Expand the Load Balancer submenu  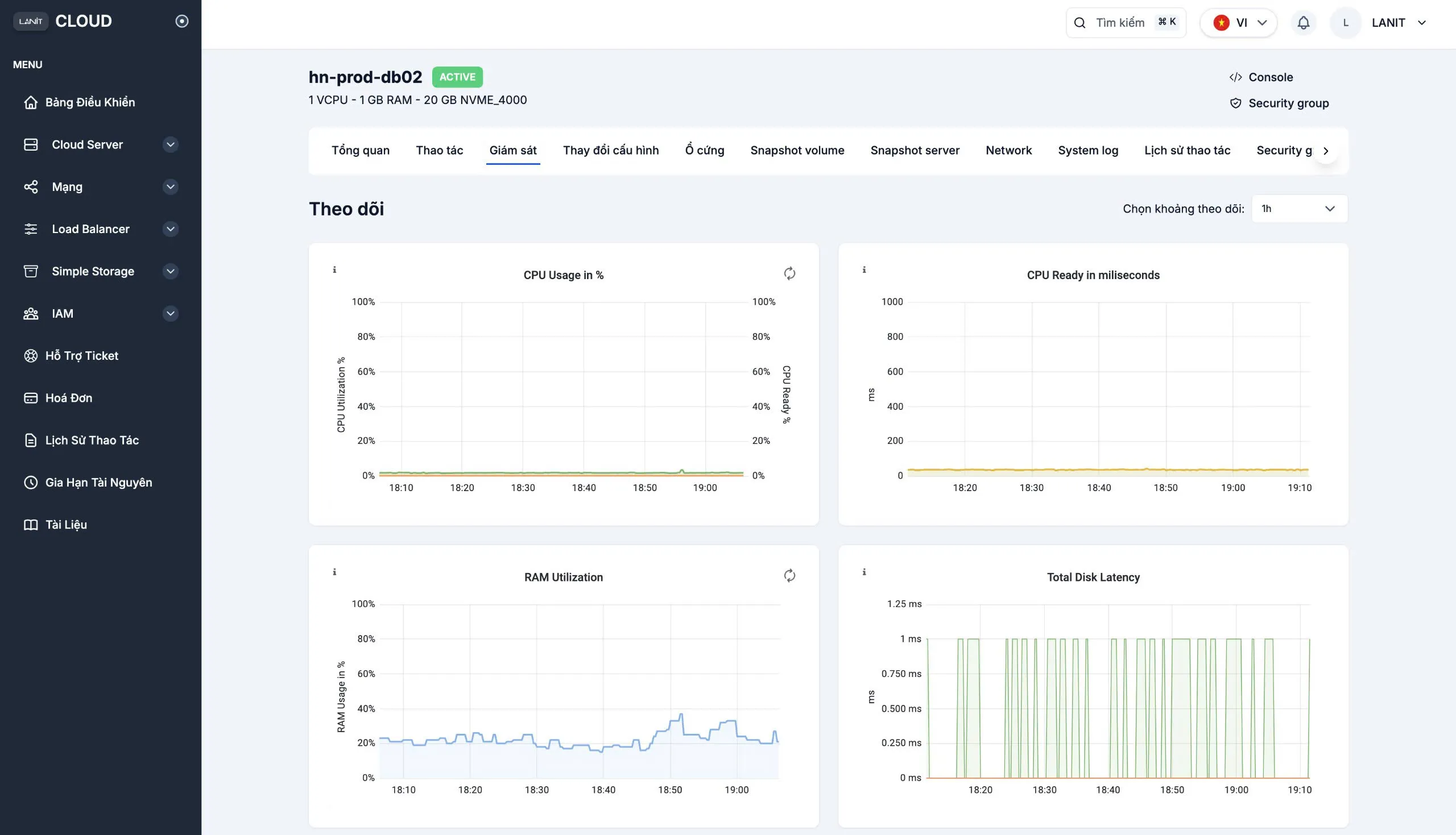tap(171, 229)
